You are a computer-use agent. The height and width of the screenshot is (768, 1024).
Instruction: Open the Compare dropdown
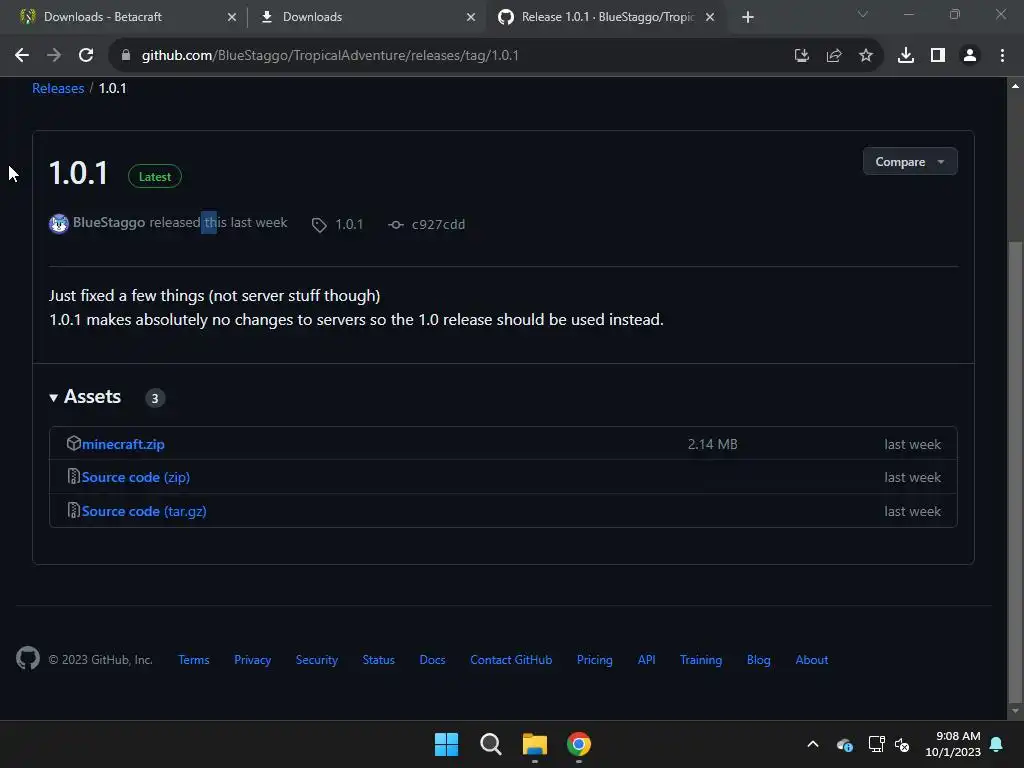(910, 161)
